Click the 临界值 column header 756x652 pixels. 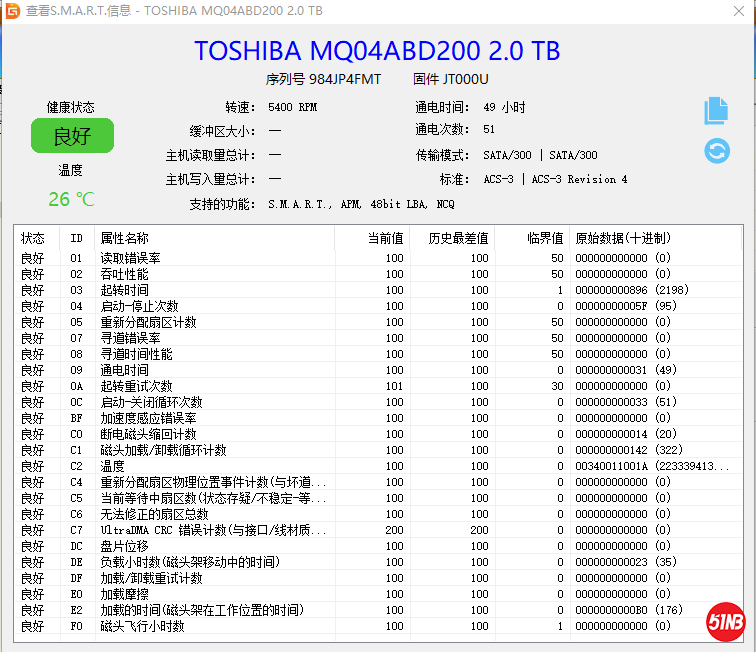[x=545, y=238]
